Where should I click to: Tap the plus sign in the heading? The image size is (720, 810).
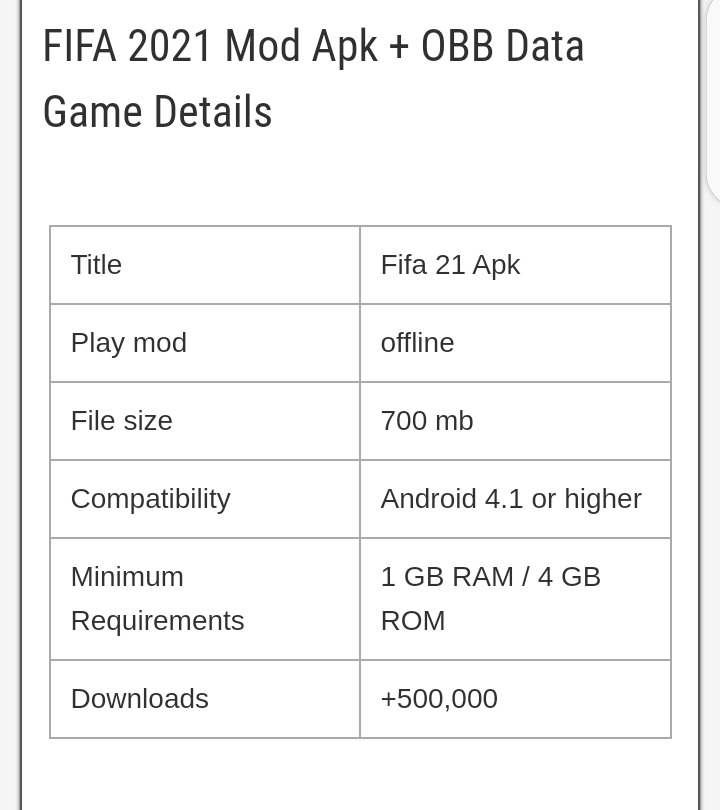tap(399, 48)
